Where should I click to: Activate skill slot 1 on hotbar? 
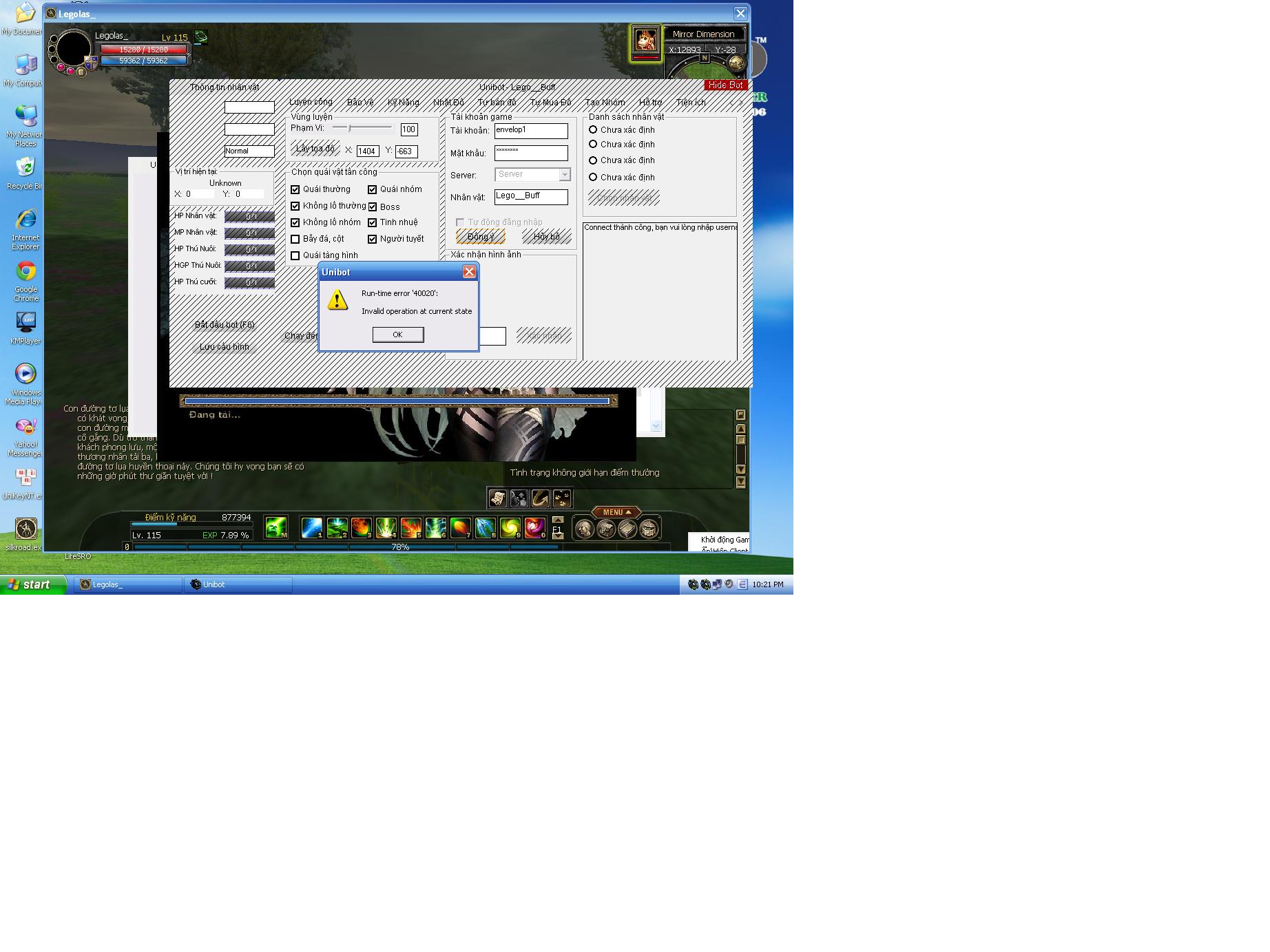click(x=312, y=528)
